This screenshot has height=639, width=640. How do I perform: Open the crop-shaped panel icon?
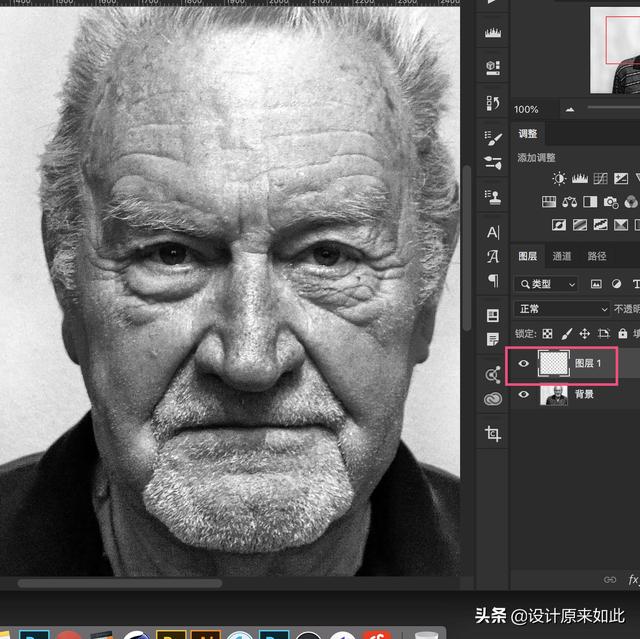493,433
